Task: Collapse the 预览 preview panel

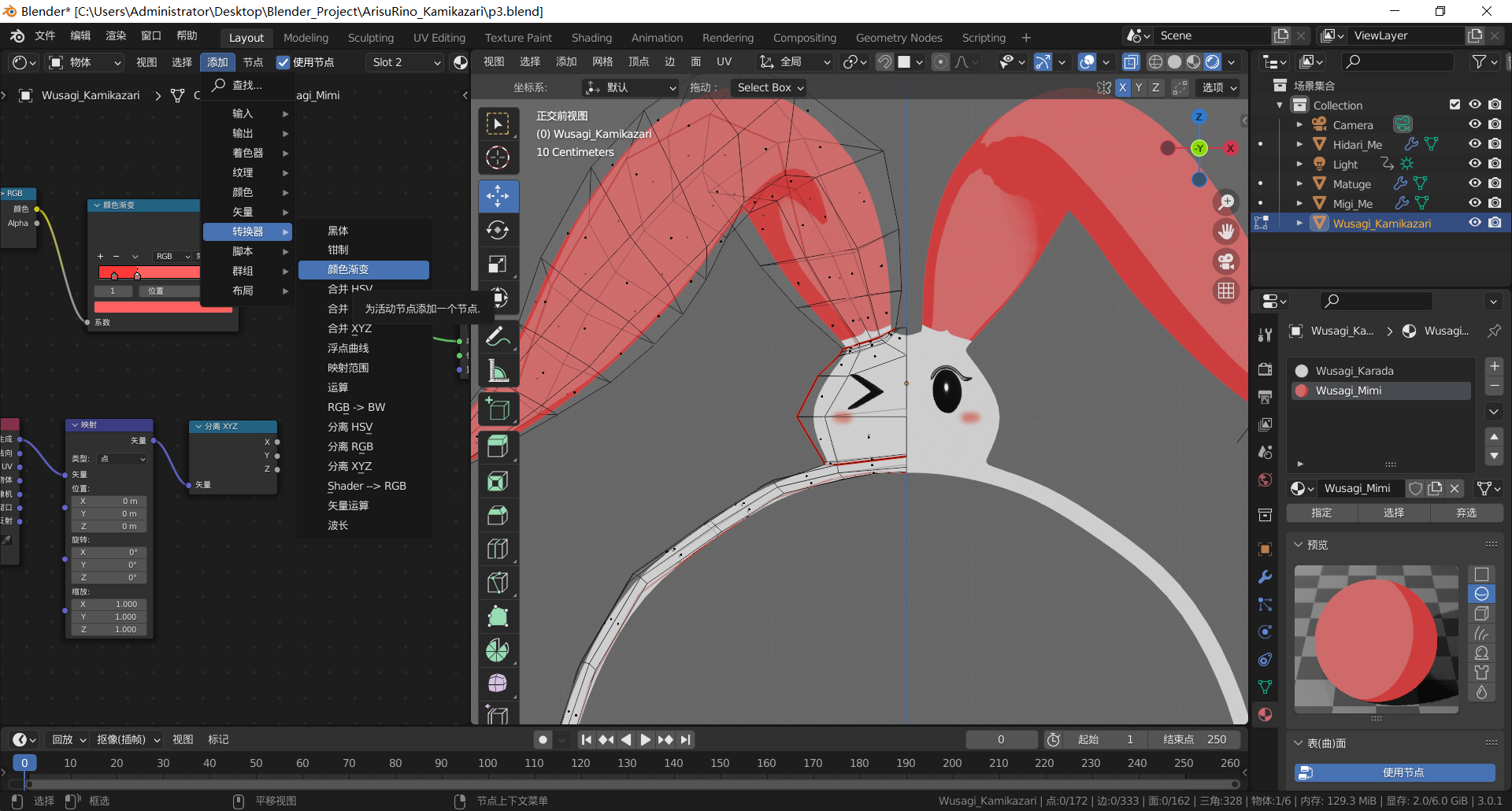Action: 1299,545
